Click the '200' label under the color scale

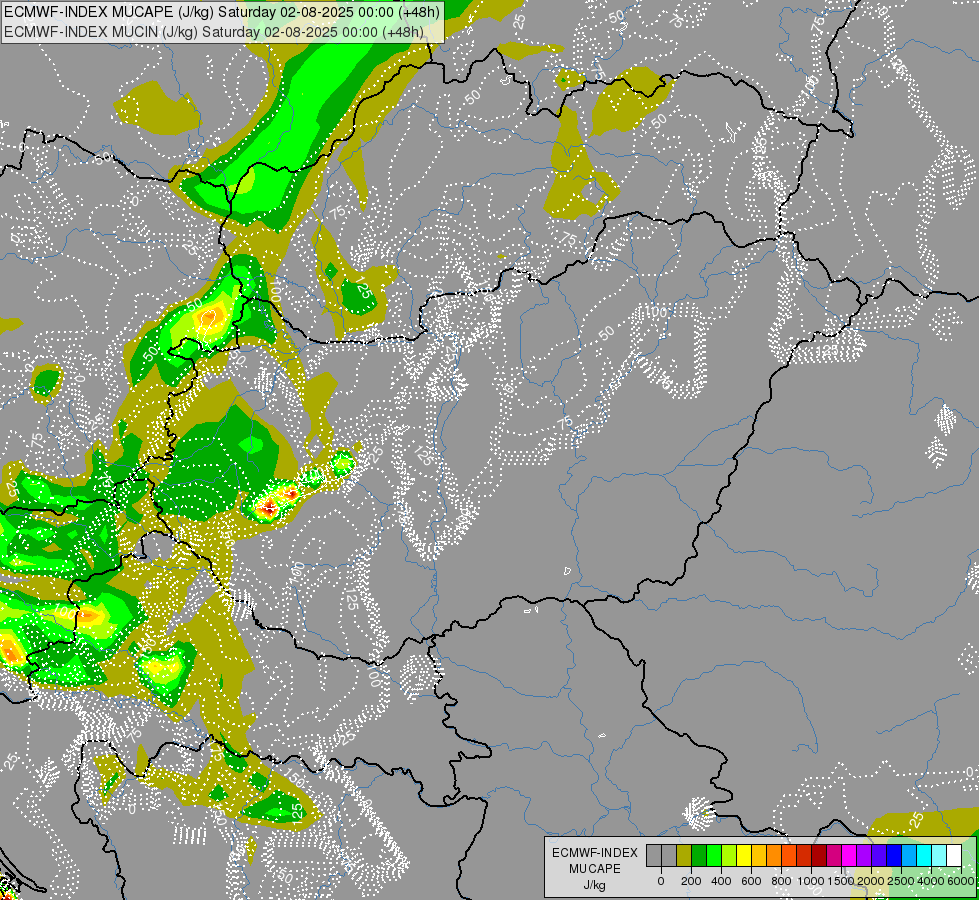(x=691, y=881)
